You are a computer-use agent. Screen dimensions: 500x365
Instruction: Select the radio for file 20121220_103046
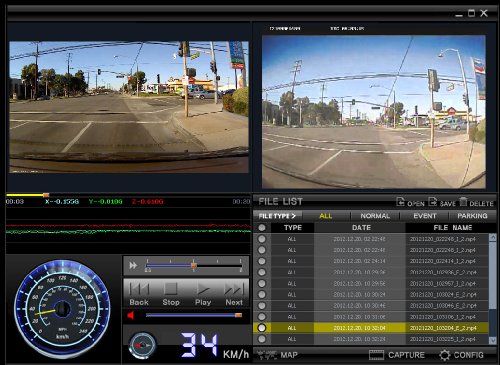click(x=262, y=306)
